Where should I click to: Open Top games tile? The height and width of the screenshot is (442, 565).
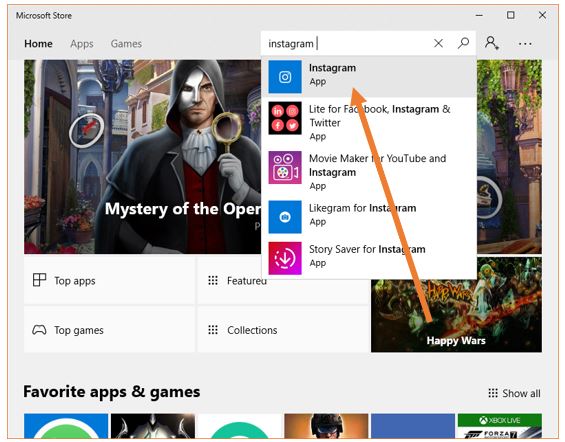coord(110,329)
